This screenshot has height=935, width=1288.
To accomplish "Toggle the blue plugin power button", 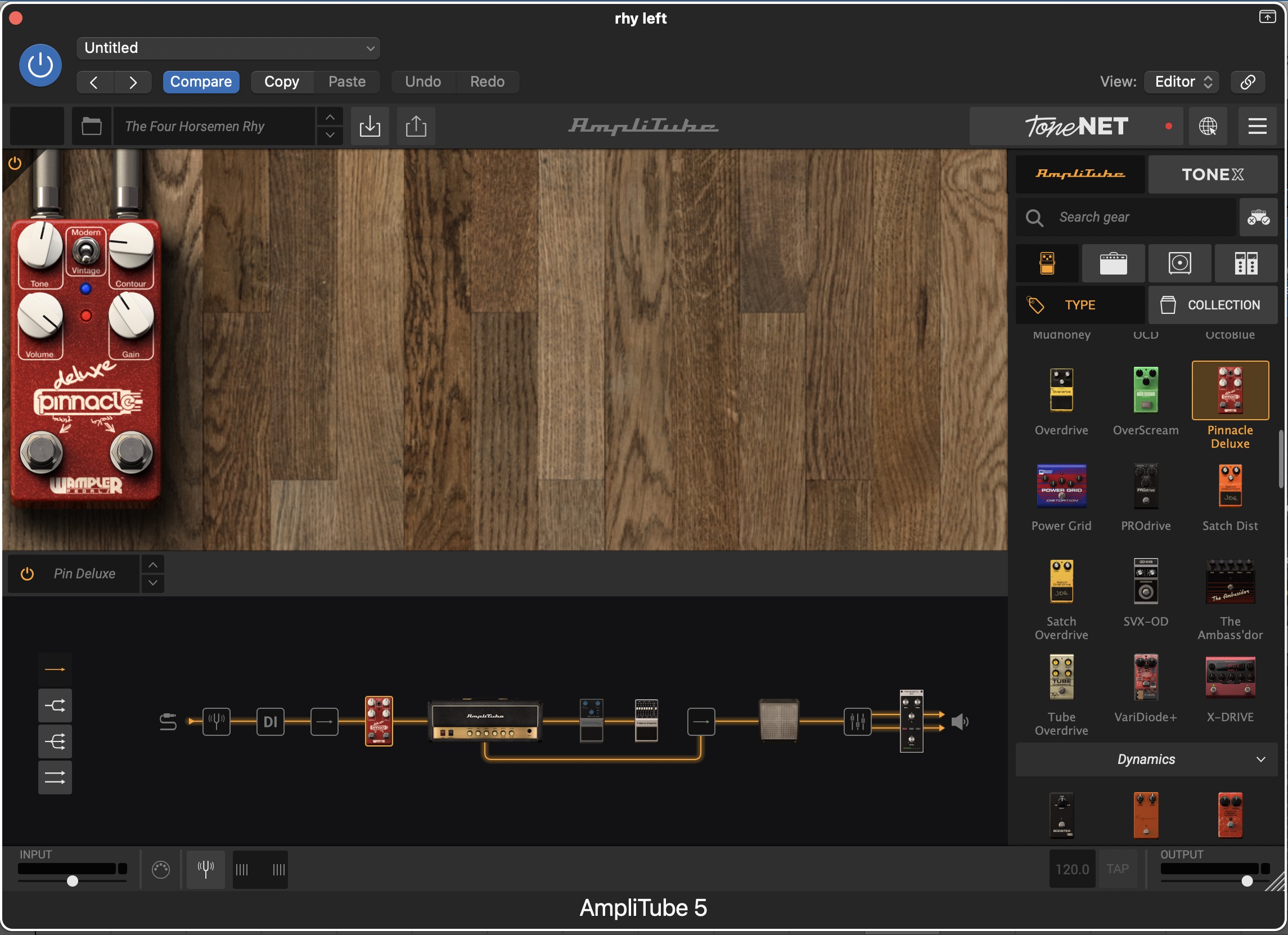I will tap(40, 65).
